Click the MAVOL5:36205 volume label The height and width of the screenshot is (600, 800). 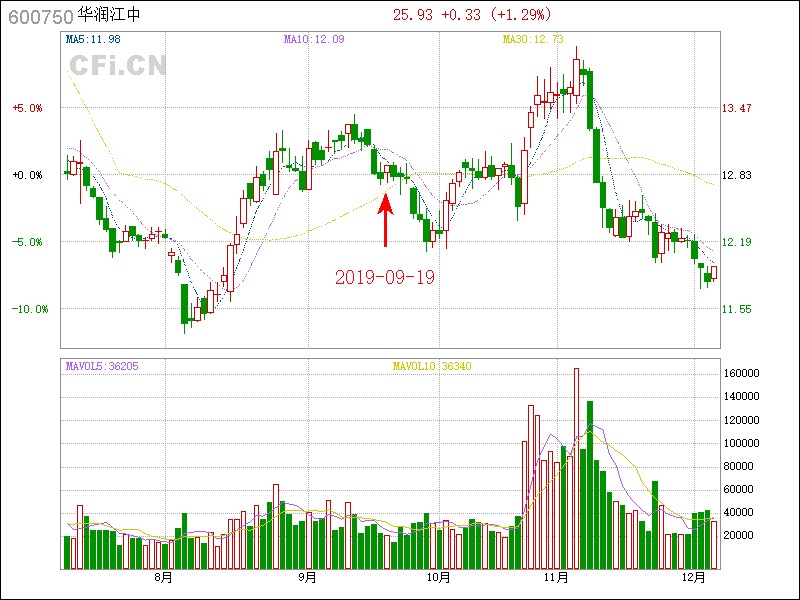click(x=102, y=366)
